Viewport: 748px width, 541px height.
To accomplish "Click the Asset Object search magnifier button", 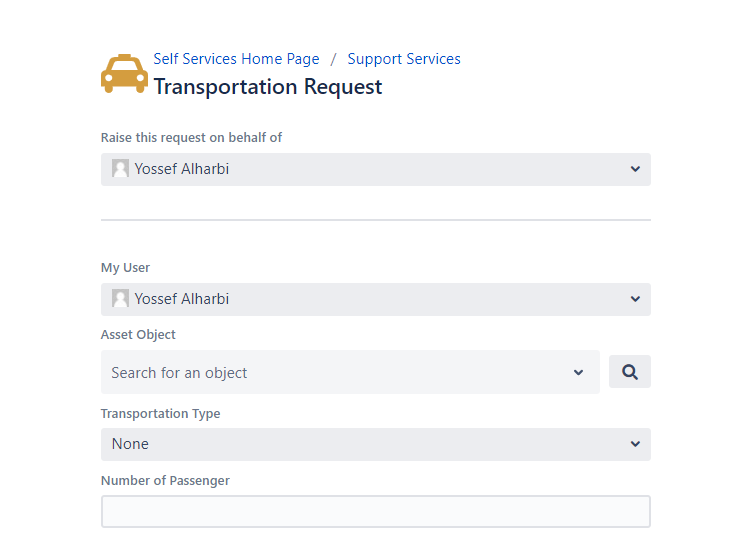I will tap(630, 372).
